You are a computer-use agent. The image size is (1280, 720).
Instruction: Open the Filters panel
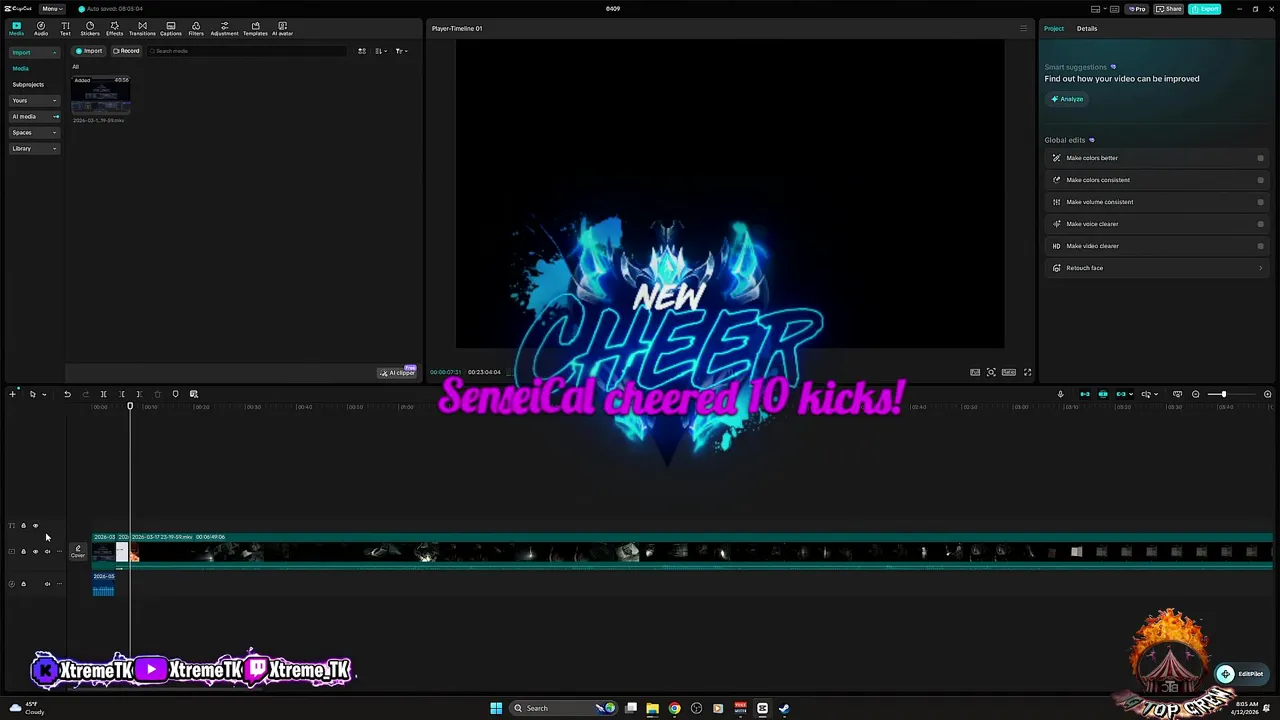(x=196, y=28)
